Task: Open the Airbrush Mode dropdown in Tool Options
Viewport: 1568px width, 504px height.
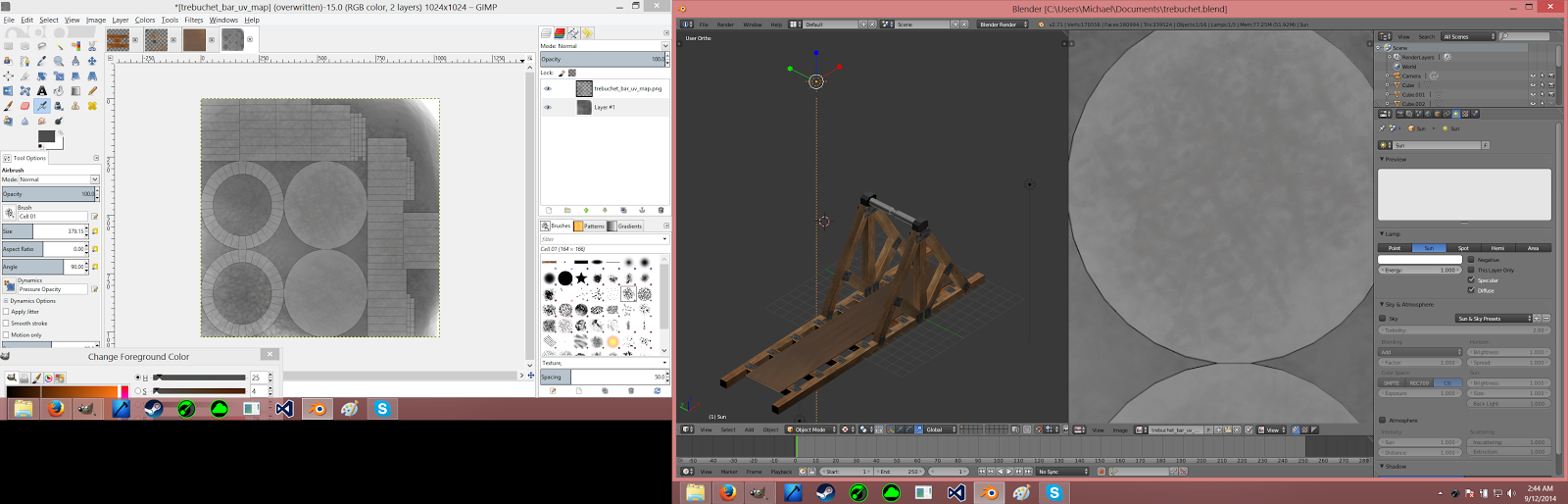Action: tap(59, 179)
